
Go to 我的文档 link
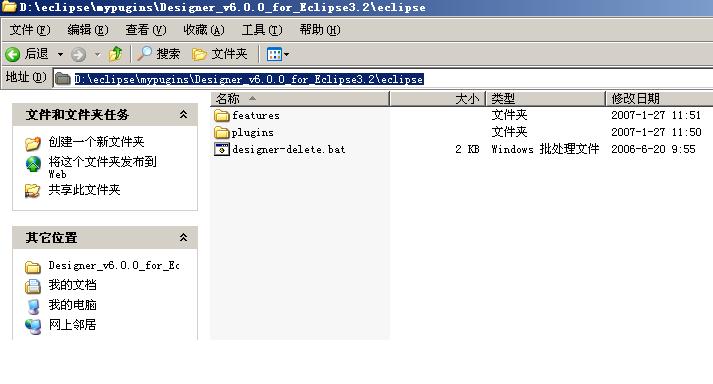[x=72, y=285]
